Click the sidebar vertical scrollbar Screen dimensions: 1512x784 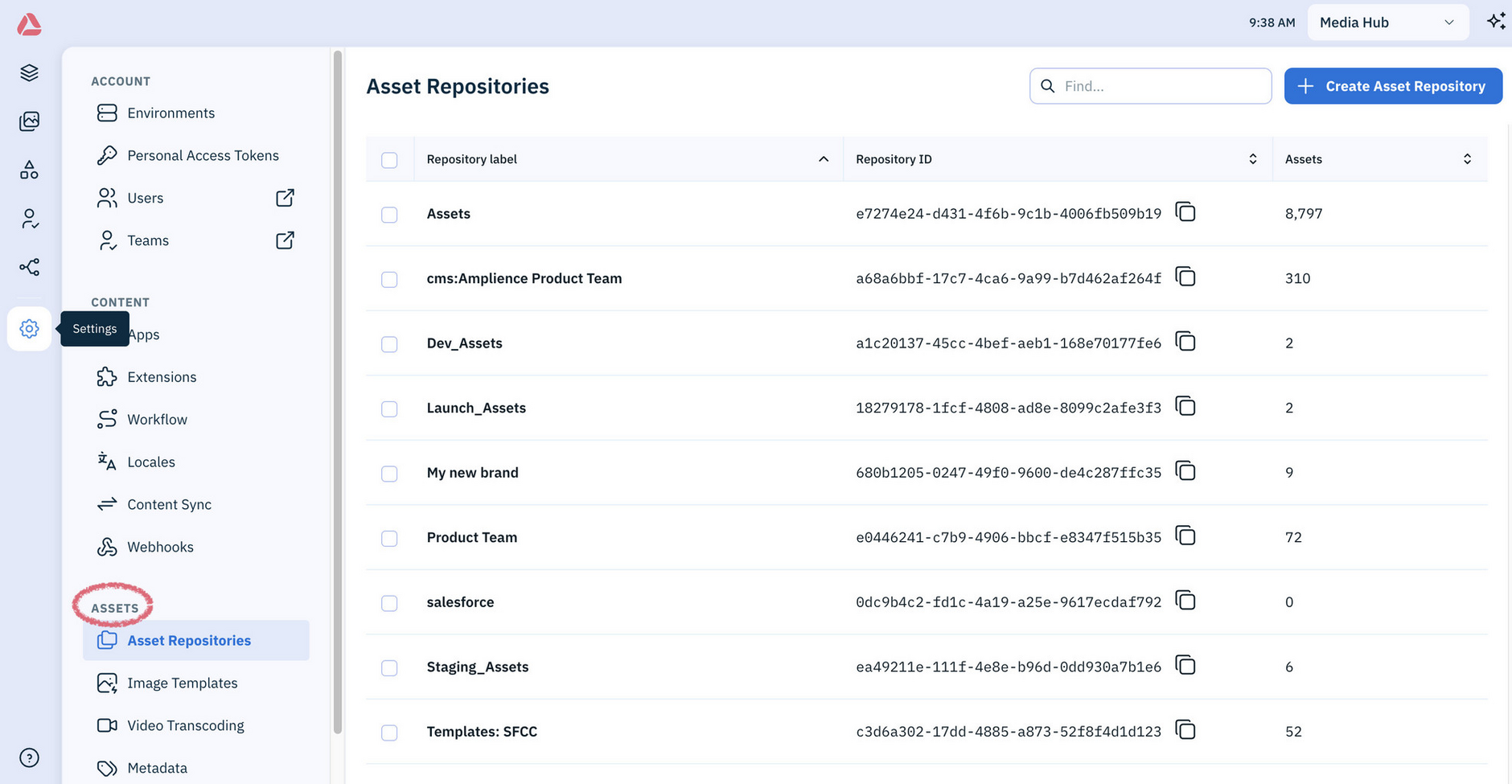click(x=338, y=392)
